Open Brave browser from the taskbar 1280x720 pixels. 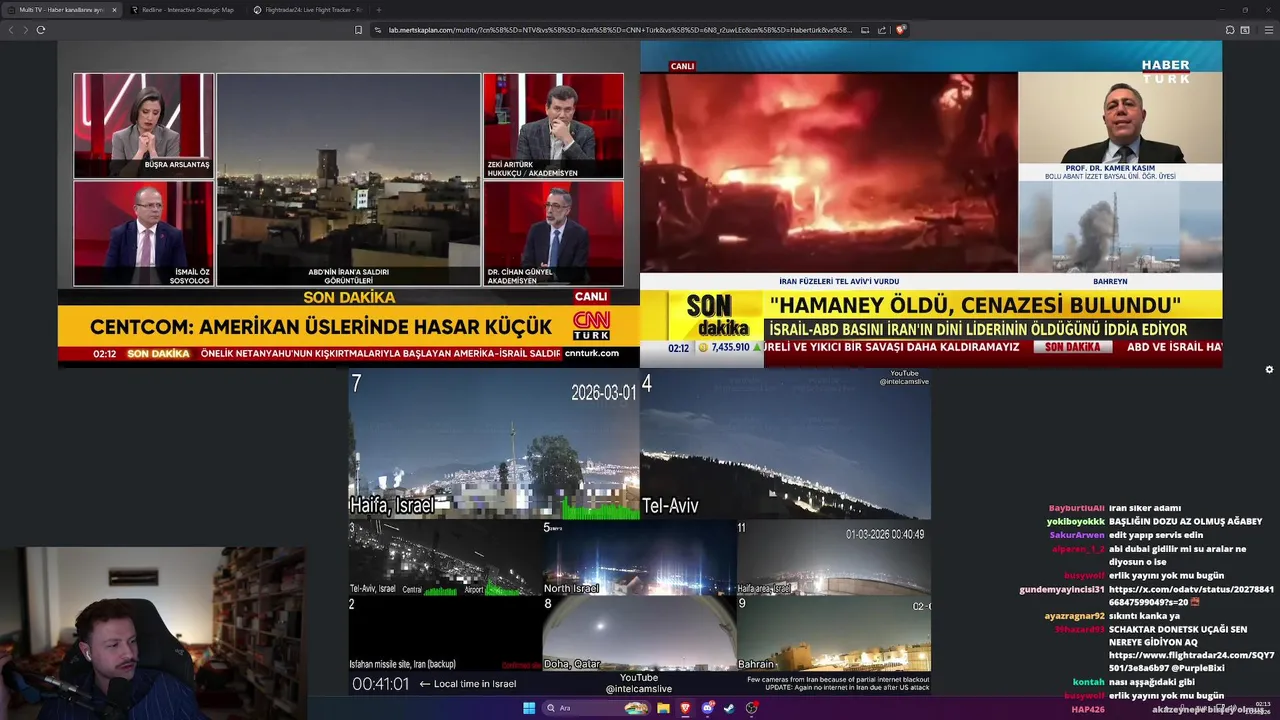click(x=686, y=708)
